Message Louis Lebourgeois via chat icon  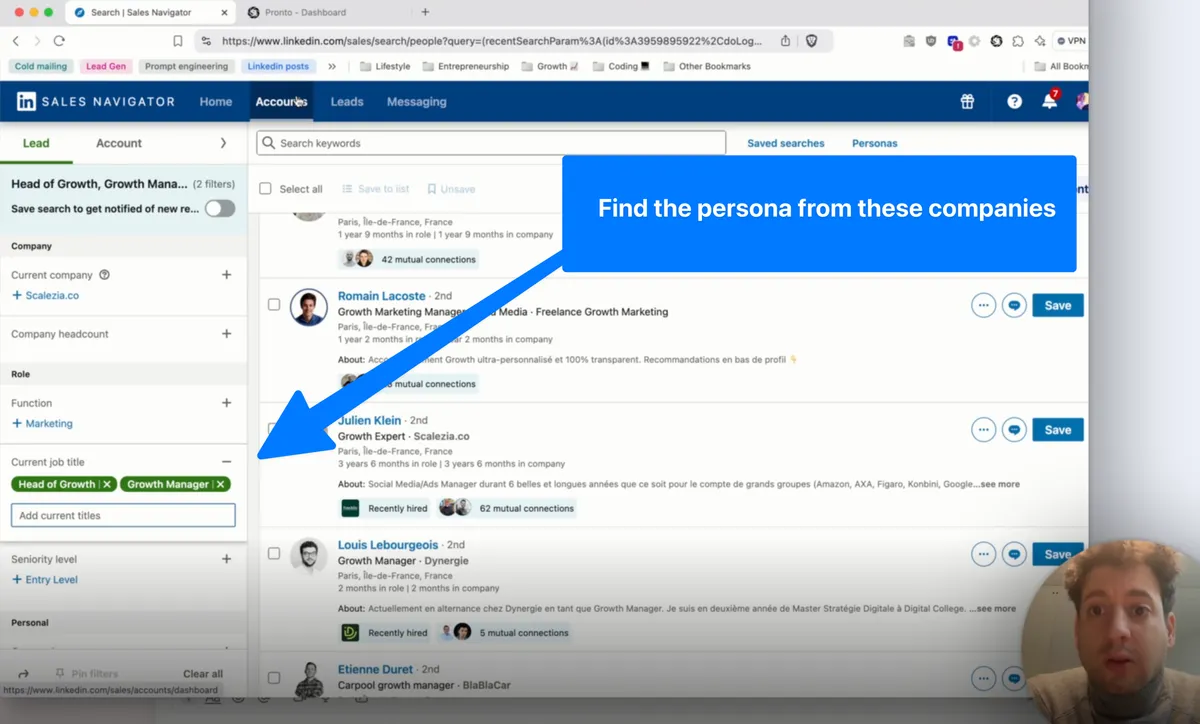pos(1014,554)
